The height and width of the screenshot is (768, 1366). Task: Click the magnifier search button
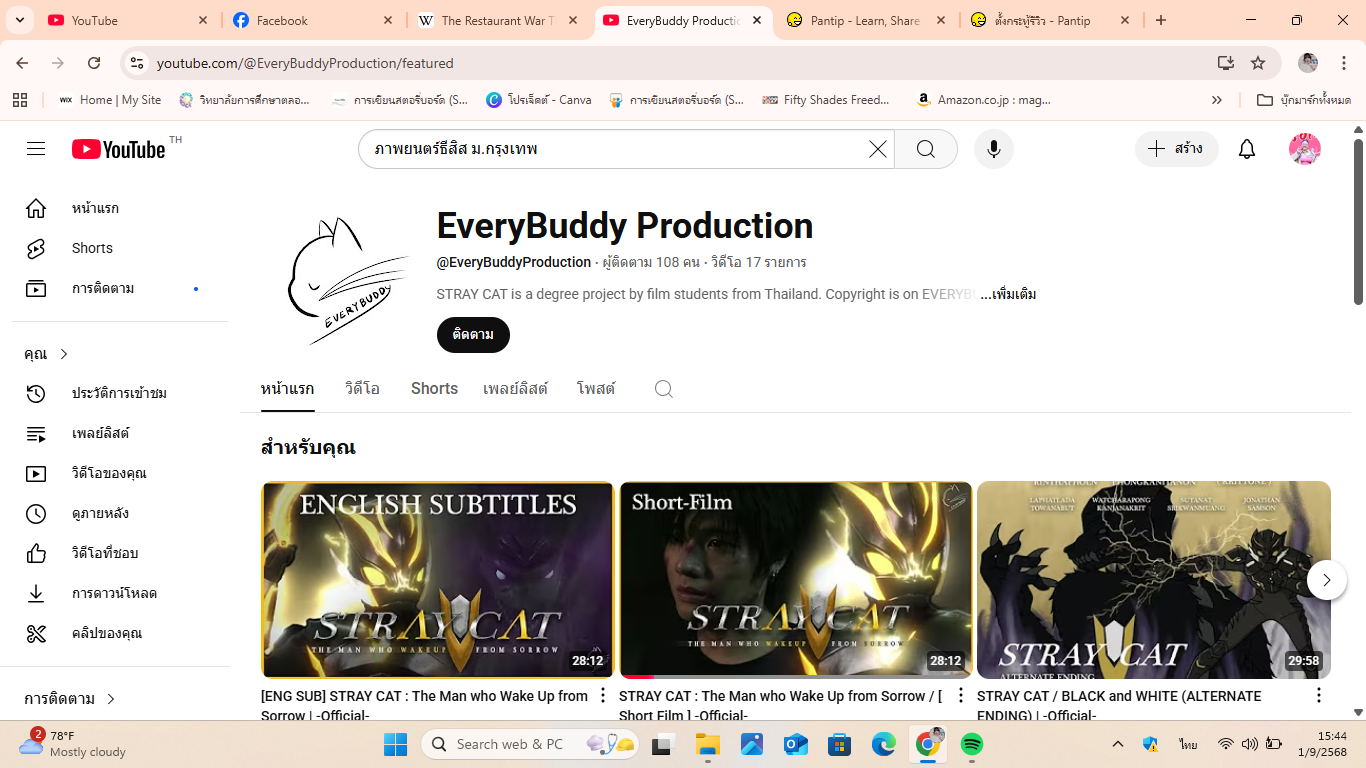(926, 149)
